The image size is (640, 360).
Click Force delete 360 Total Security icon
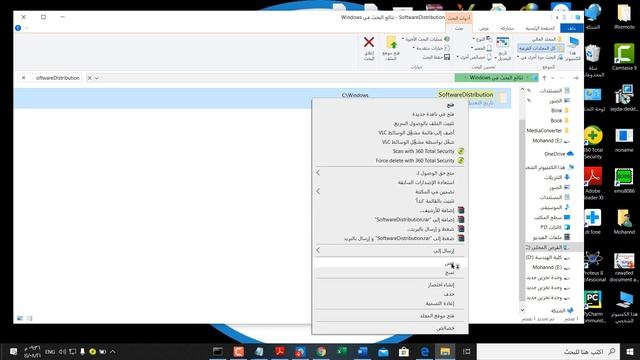coord(461,160)
